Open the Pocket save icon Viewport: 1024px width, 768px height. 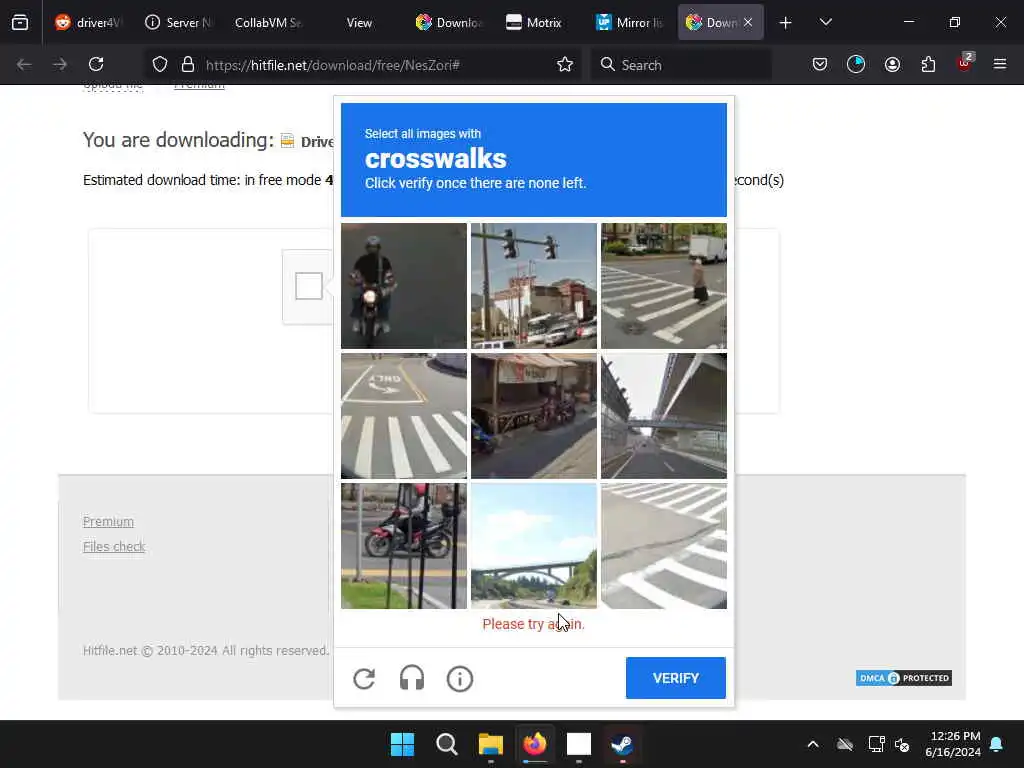pos(820,64)
